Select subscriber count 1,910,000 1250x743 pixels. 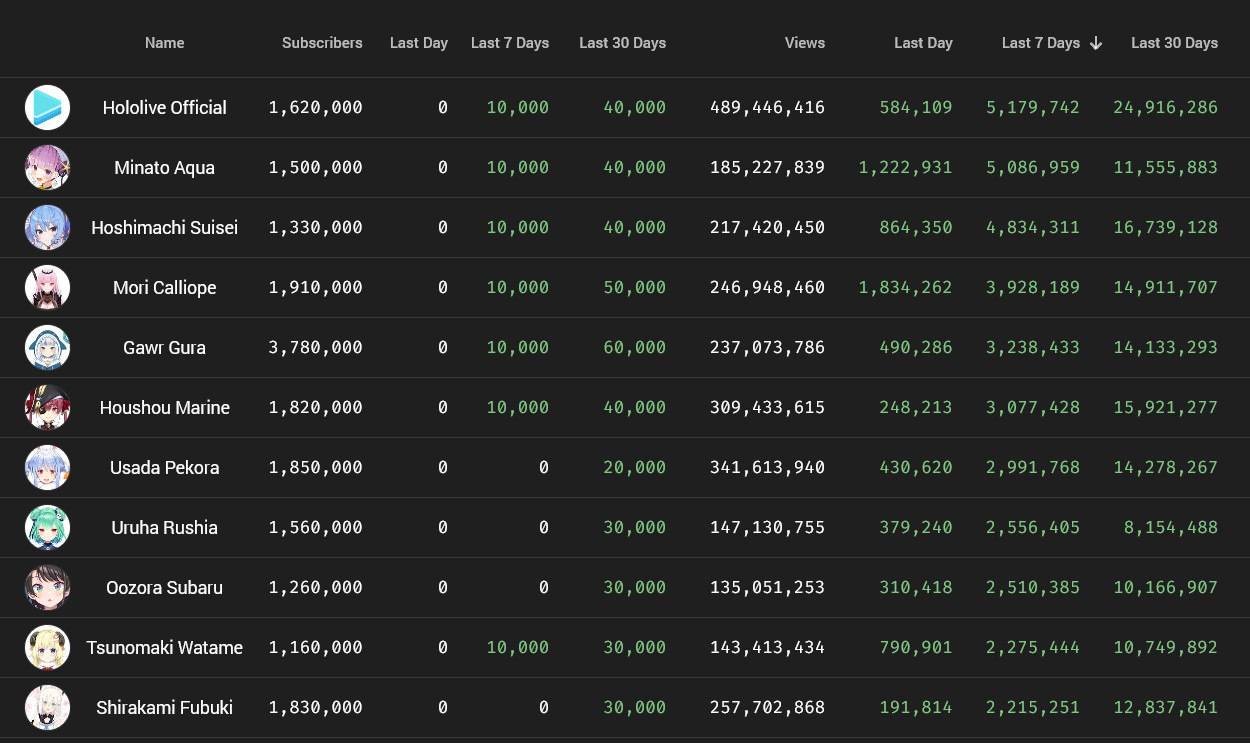pos(316,287)
